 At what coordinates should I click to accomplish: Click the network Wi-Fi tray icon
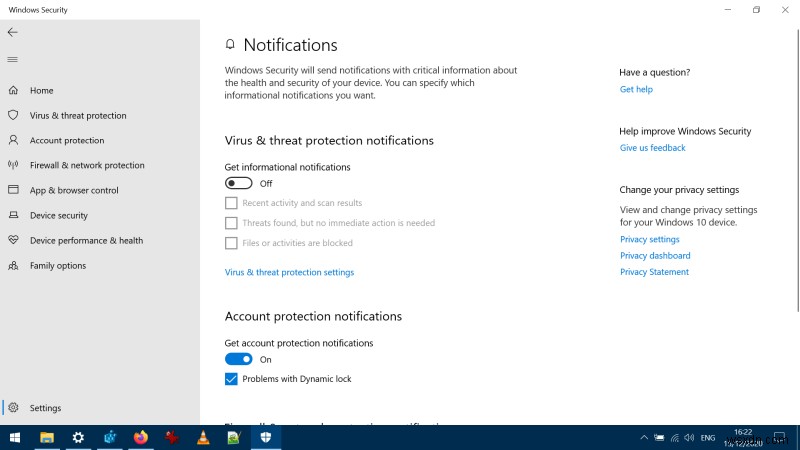(674, 438)
